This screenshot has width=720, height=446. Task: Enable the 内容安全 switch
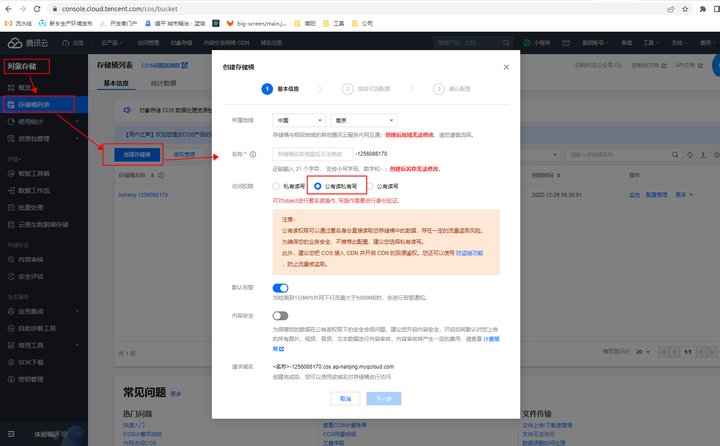tap(280, 316)
